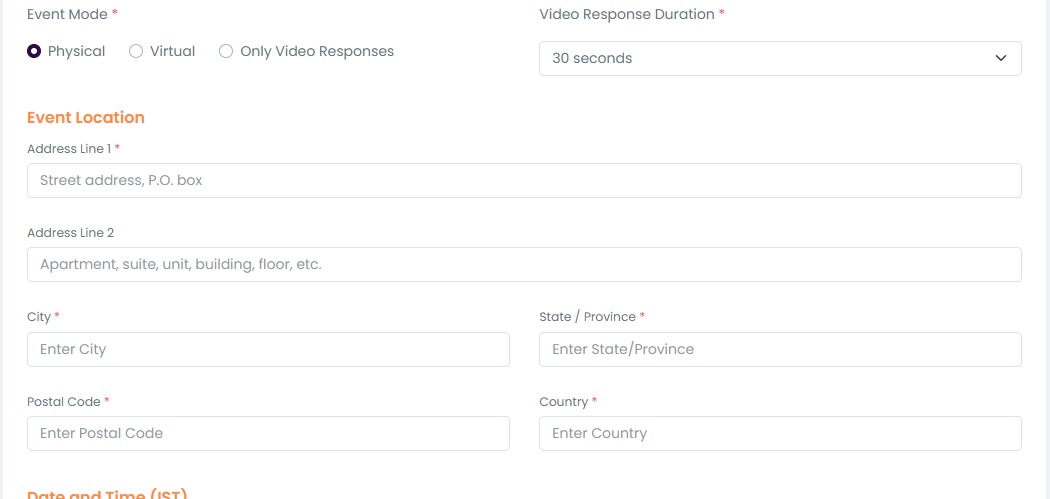Select Only Video Responses radio button
This screenshot has width=1050, height=499.
[x=226, y=51]
